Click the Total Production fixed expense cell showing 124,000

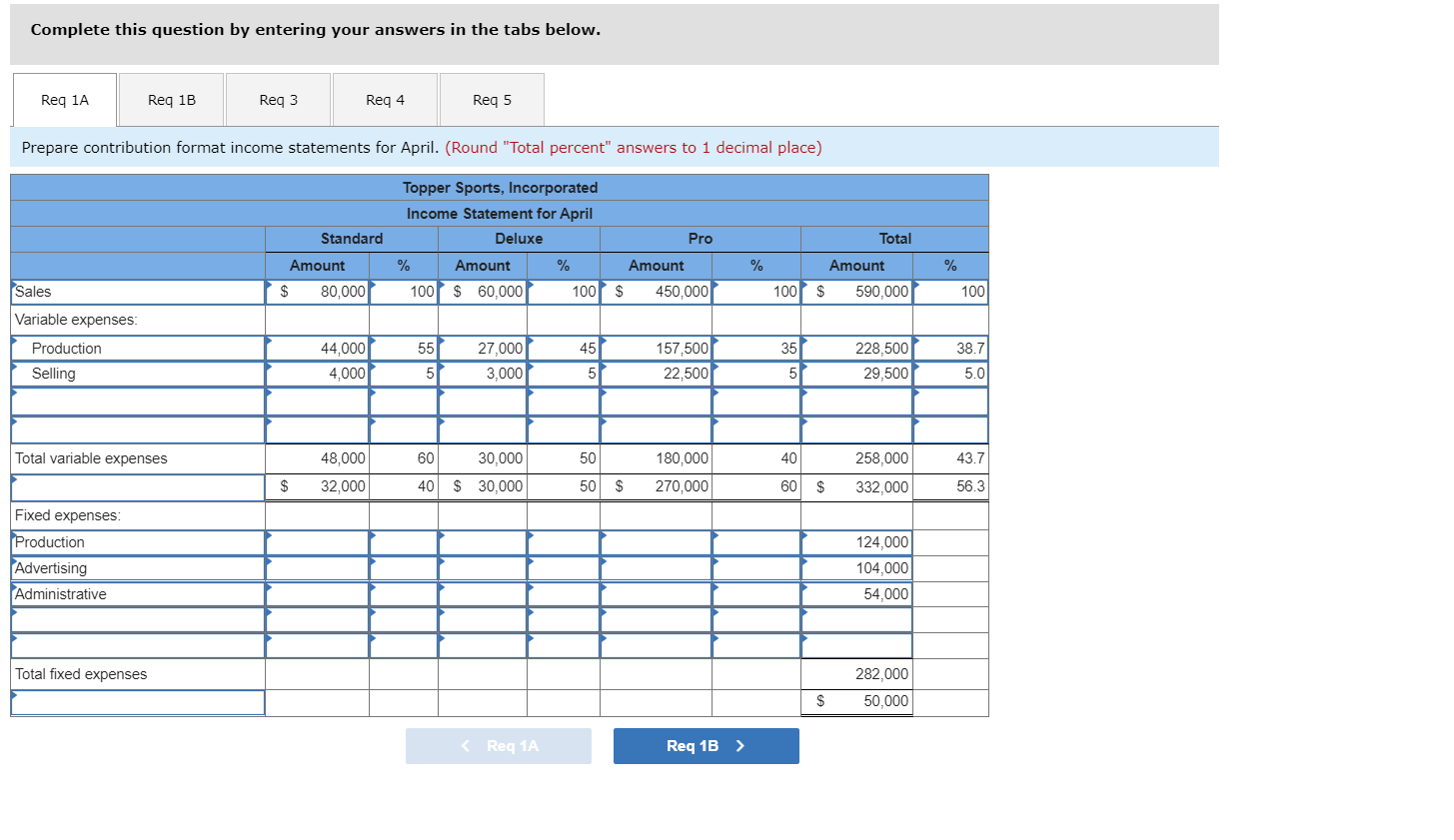856,542
